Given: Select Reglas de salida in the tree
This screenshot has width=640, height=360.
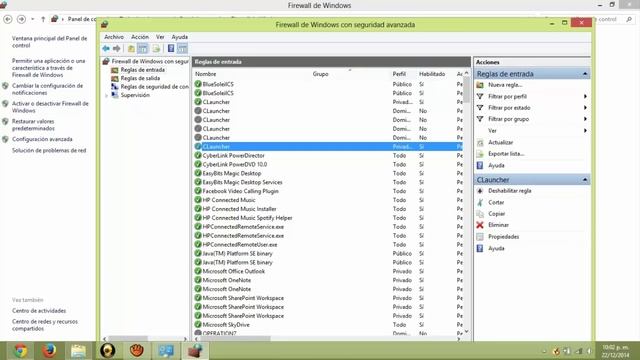Looking at the screenshot, I should point(140,78).
